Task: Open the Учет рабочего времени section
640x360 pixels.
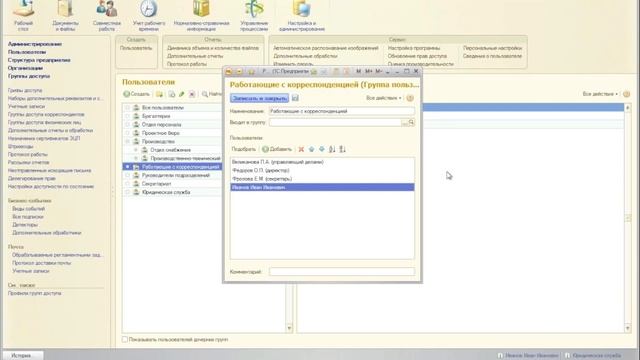Action: (149, 16)
